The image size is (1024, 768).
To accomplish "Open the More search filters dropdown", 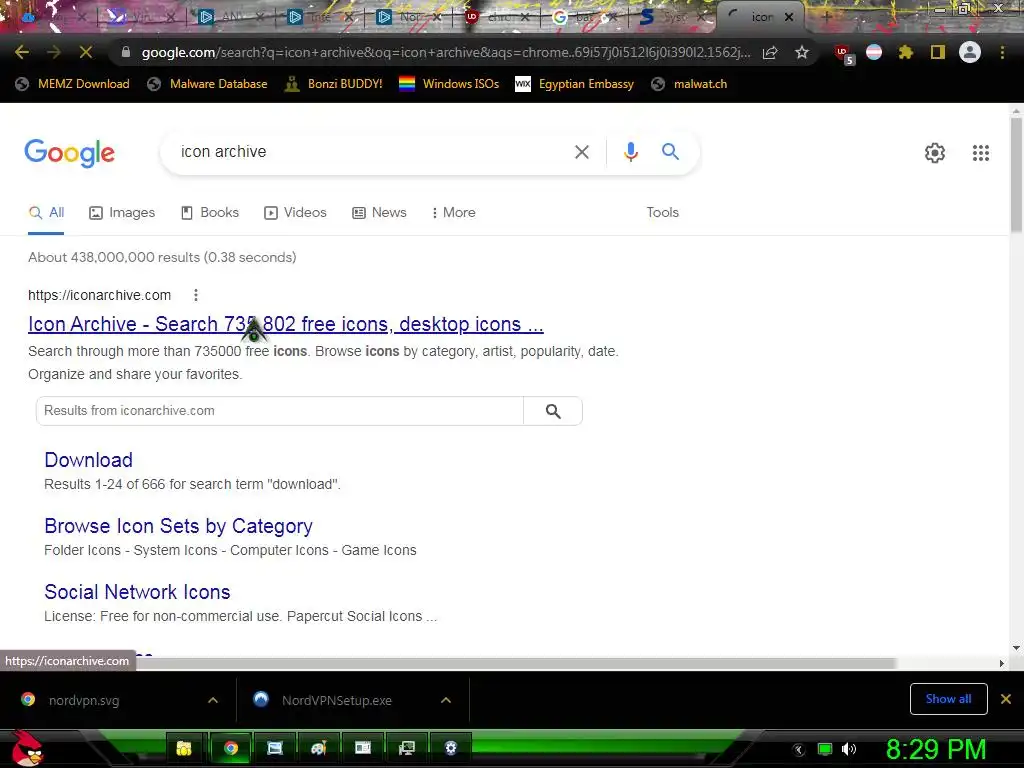I will click(x=454, y=213).
